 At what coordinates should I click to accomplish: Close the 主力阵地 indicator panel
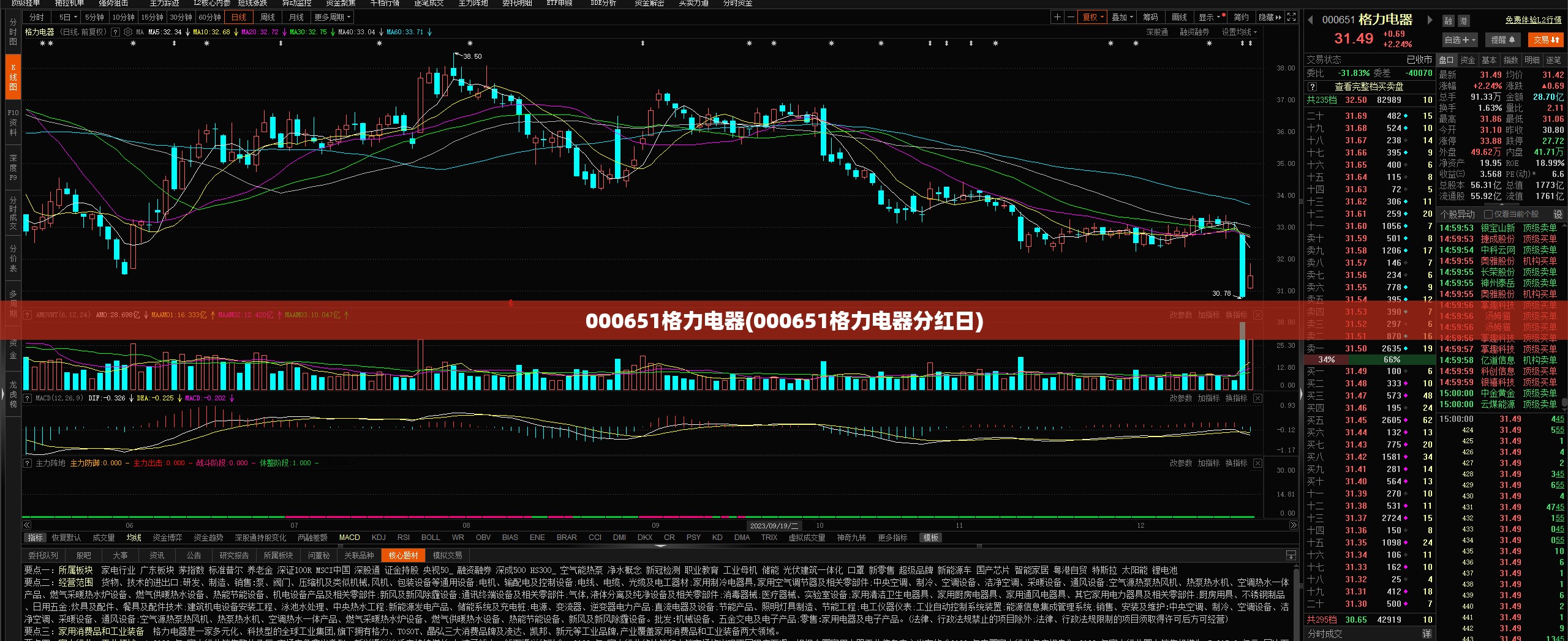tap(1257, 463)
